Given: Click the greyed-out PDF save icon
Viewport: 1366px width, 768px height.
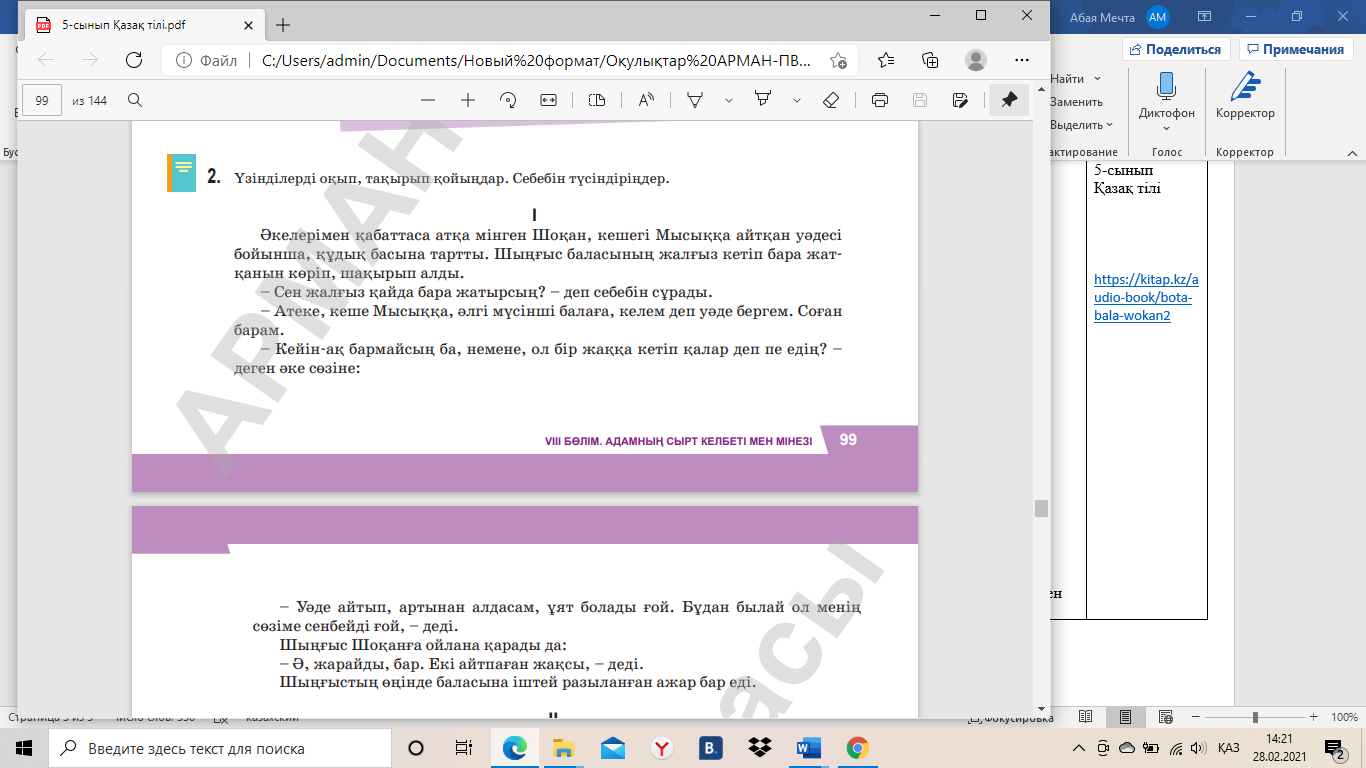Looking at the screenshot, I should 920,100.
